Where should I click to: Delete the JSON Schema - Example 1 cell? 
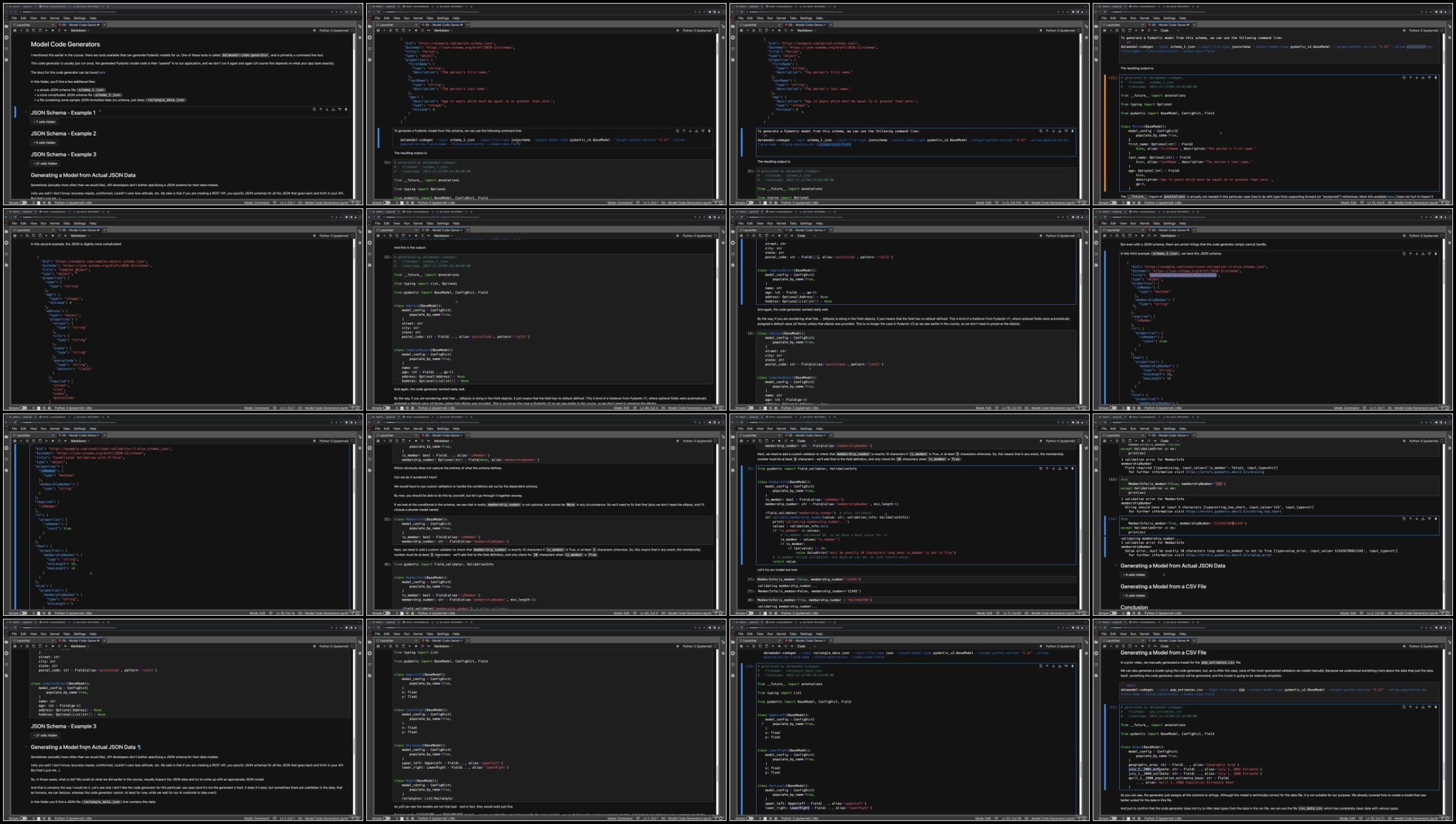click(346, 109)
